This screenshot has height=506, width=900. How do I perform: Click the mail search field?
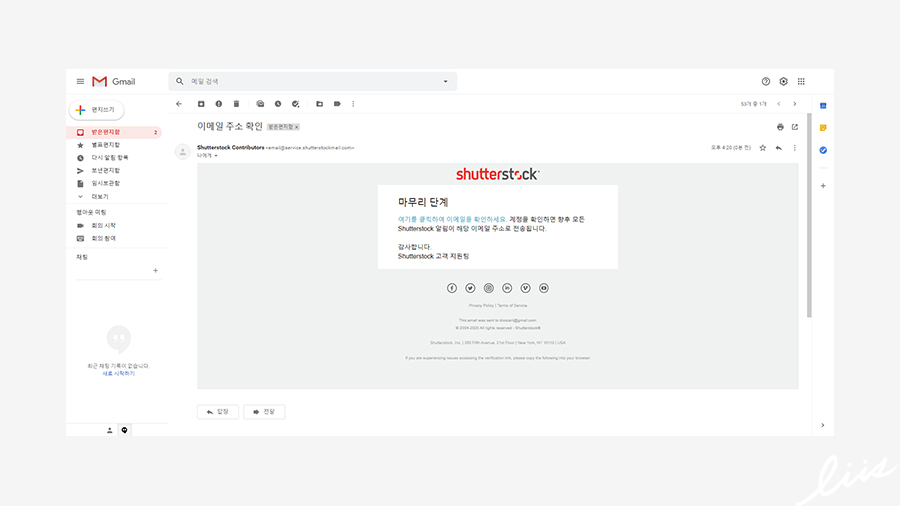(313, 81)
